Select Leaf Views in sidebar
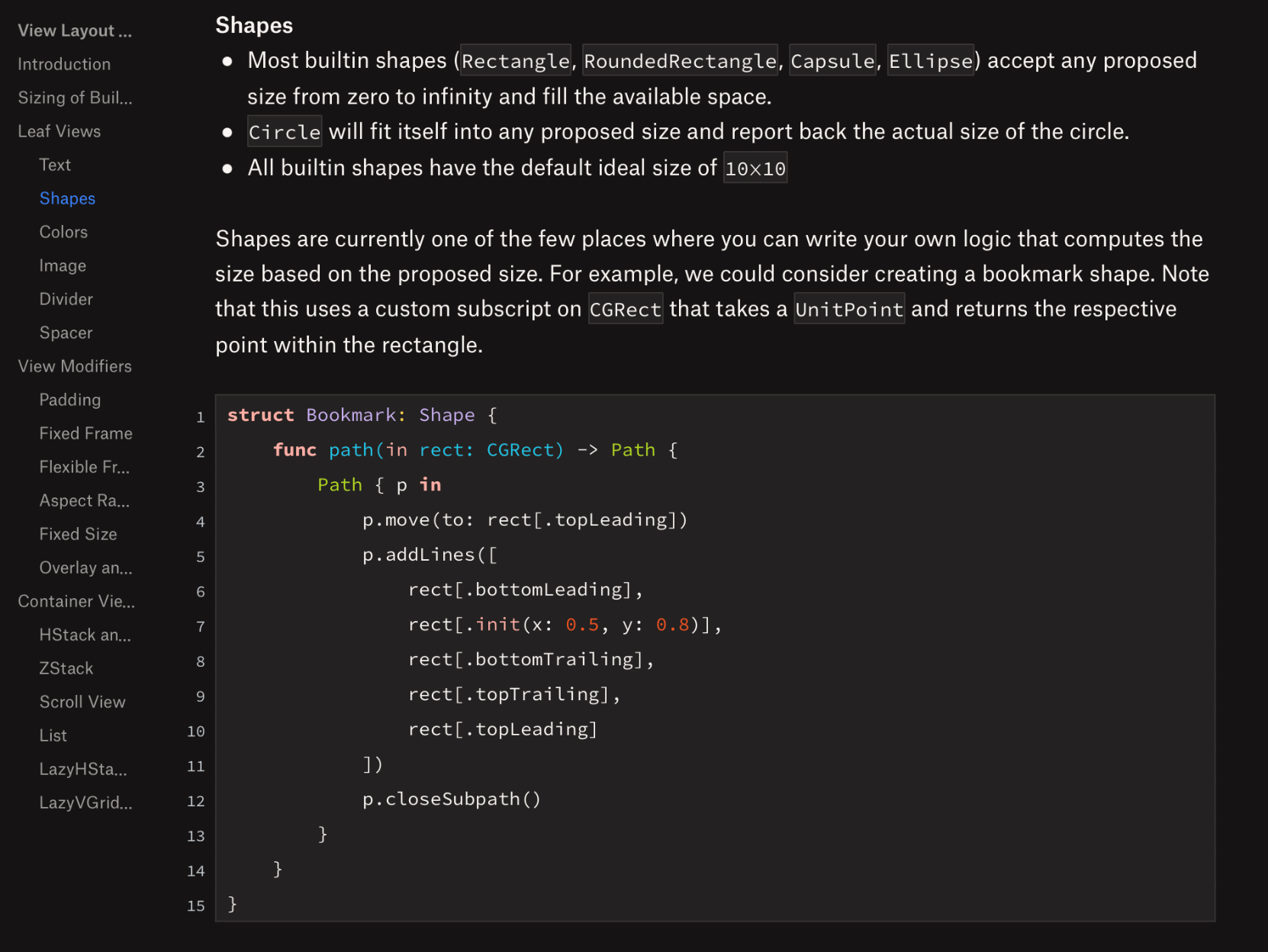Viewport: 1268px width, 952px height. (60, 131)
